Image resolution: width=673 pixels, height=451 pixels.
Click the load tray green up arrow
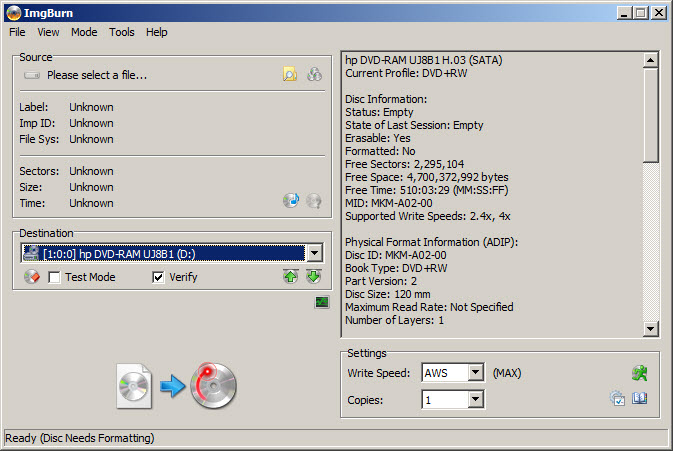point(291,276)
